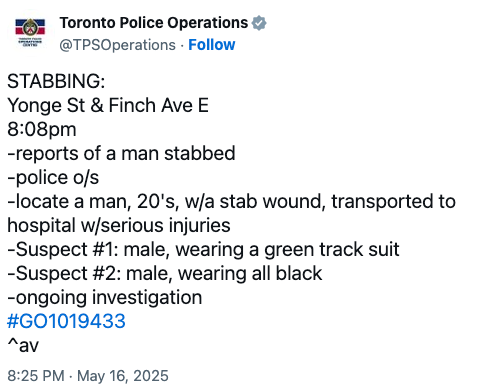Click the STABBING: heading text

point(56,81)
